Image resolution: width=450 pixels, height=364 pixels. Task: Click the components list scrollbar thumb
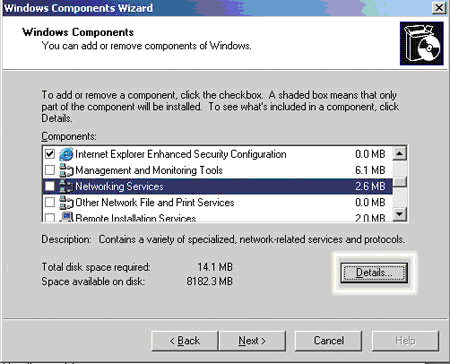(400, 182)
